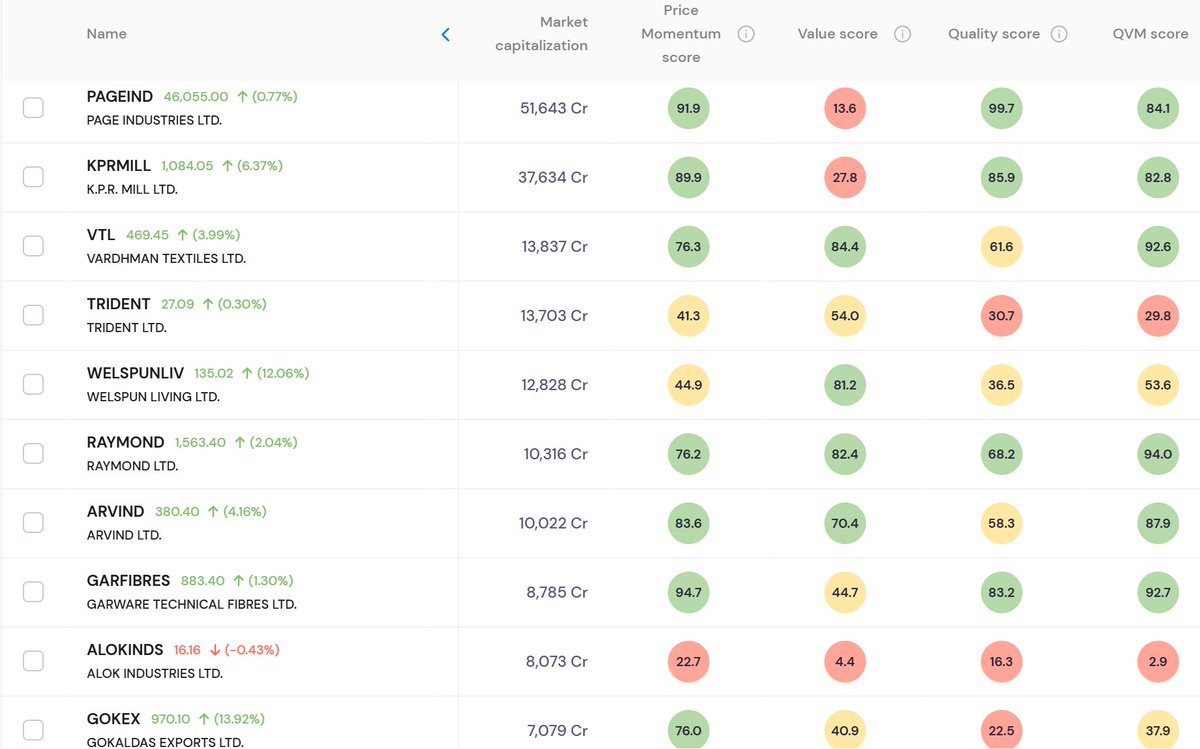Click PAGEIND momentum score 91.9 badge
1200x749 pixels.
point(688,108)
